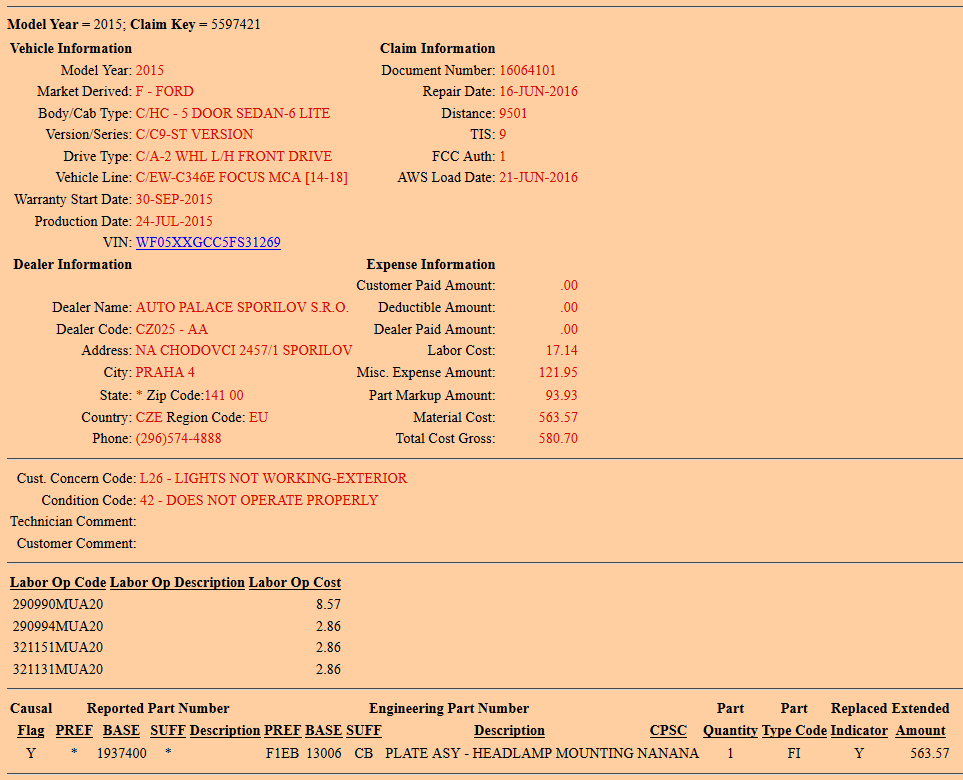Click the Labor Op Code column header
This screenshot has height=780, width=963.
pos(58,582)
